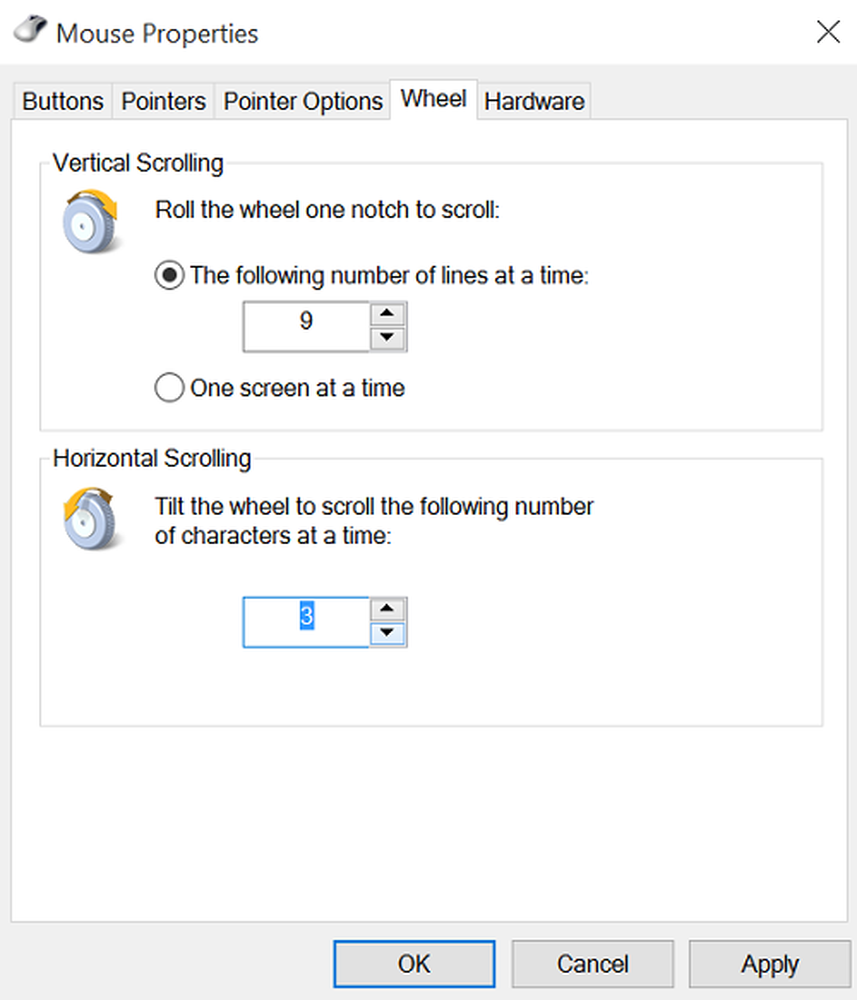
Task: Increase the vertical scroll lines value
Action: tap(388, 314)
